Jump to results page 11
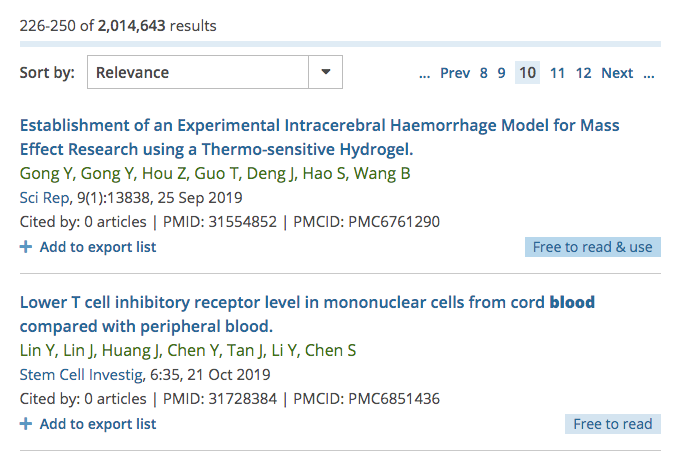 tap(558, 73)
